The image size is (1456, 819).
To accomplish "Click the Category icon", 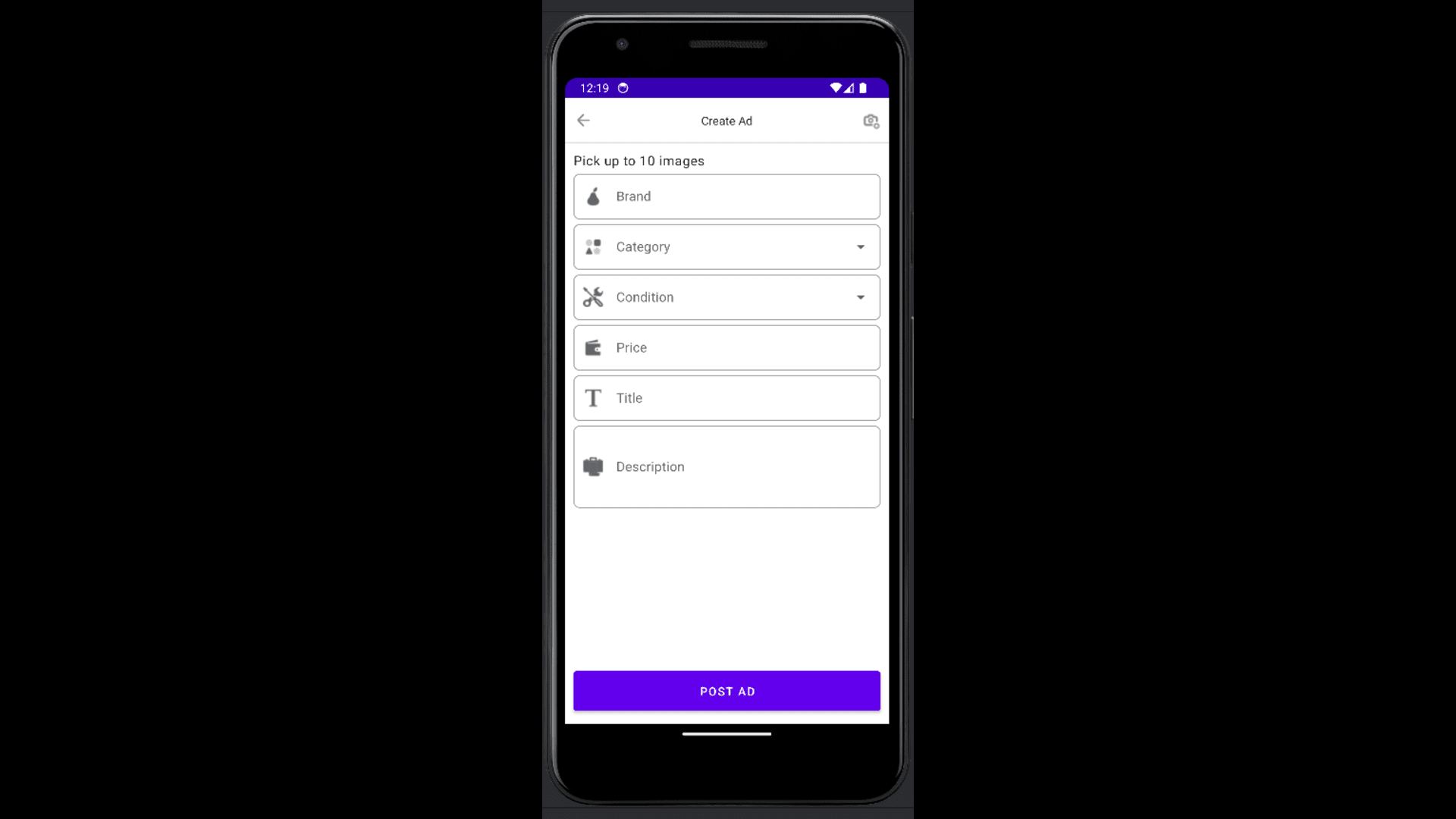I will [x=593, y=246].
